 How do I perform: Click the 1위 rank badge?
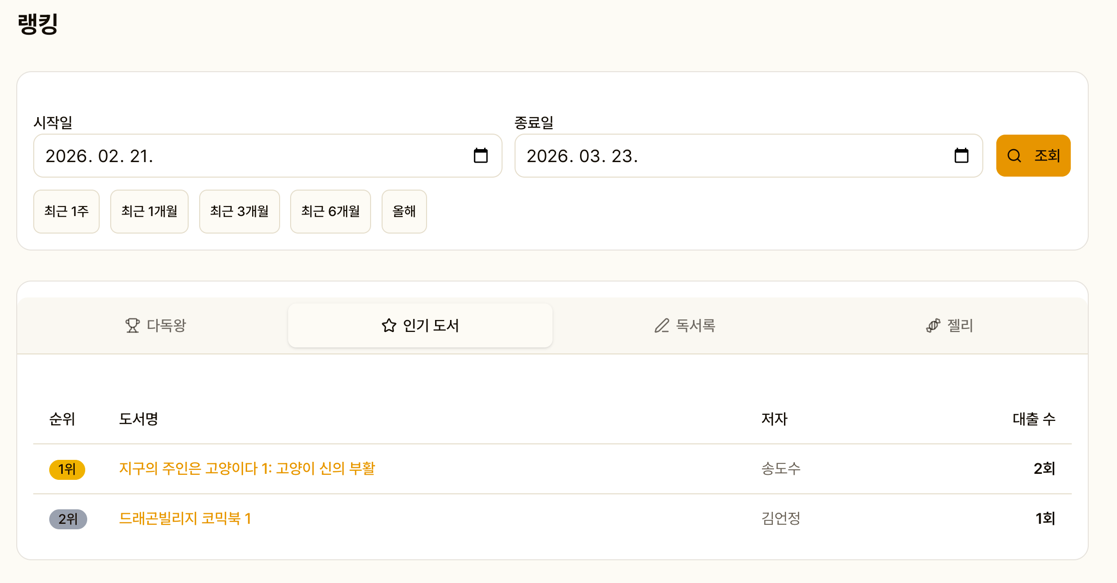[67, 470]
